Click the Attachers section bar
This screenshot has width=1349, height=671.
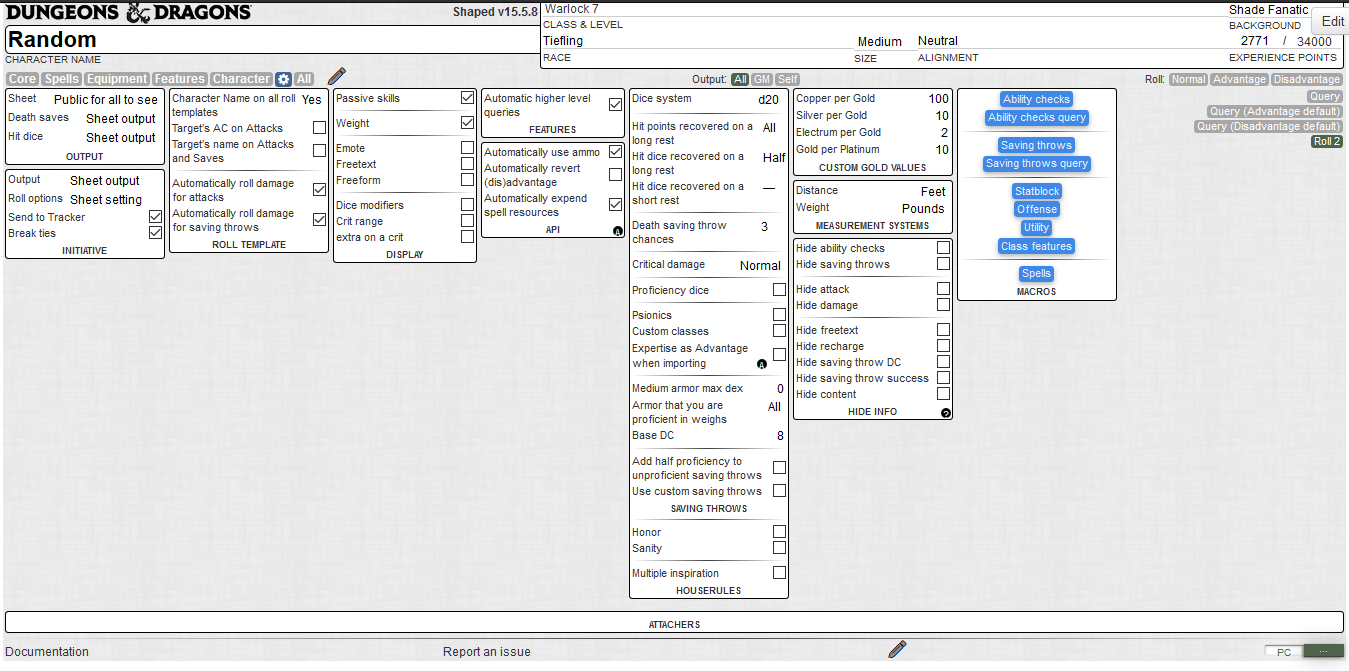(x=674, y=623)
